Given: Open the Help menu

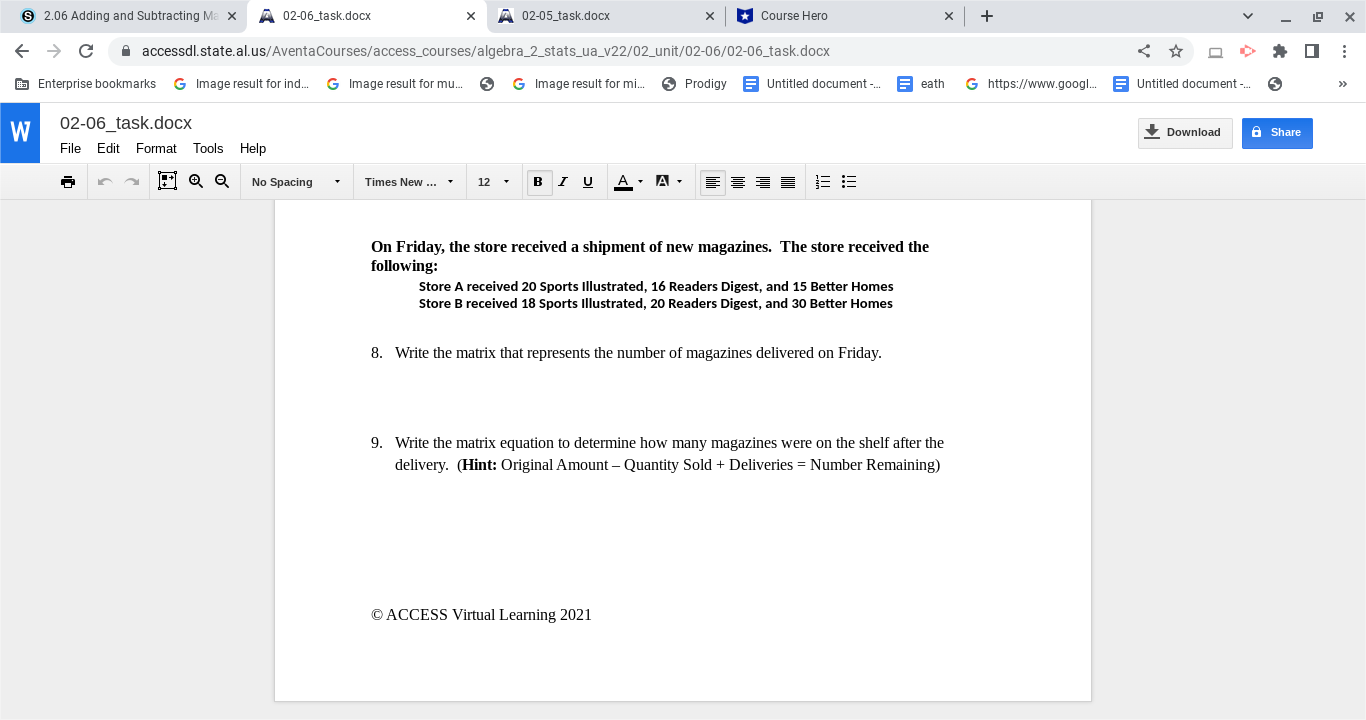Looking at the screenshot, I should (x=253, y=148).
